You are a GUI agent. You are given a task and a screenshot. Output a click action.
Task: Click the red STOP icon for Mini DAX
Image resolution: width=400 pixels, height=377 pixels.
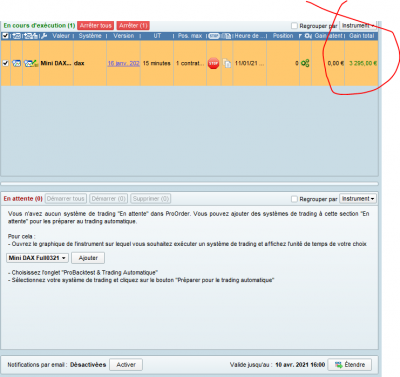213,63
